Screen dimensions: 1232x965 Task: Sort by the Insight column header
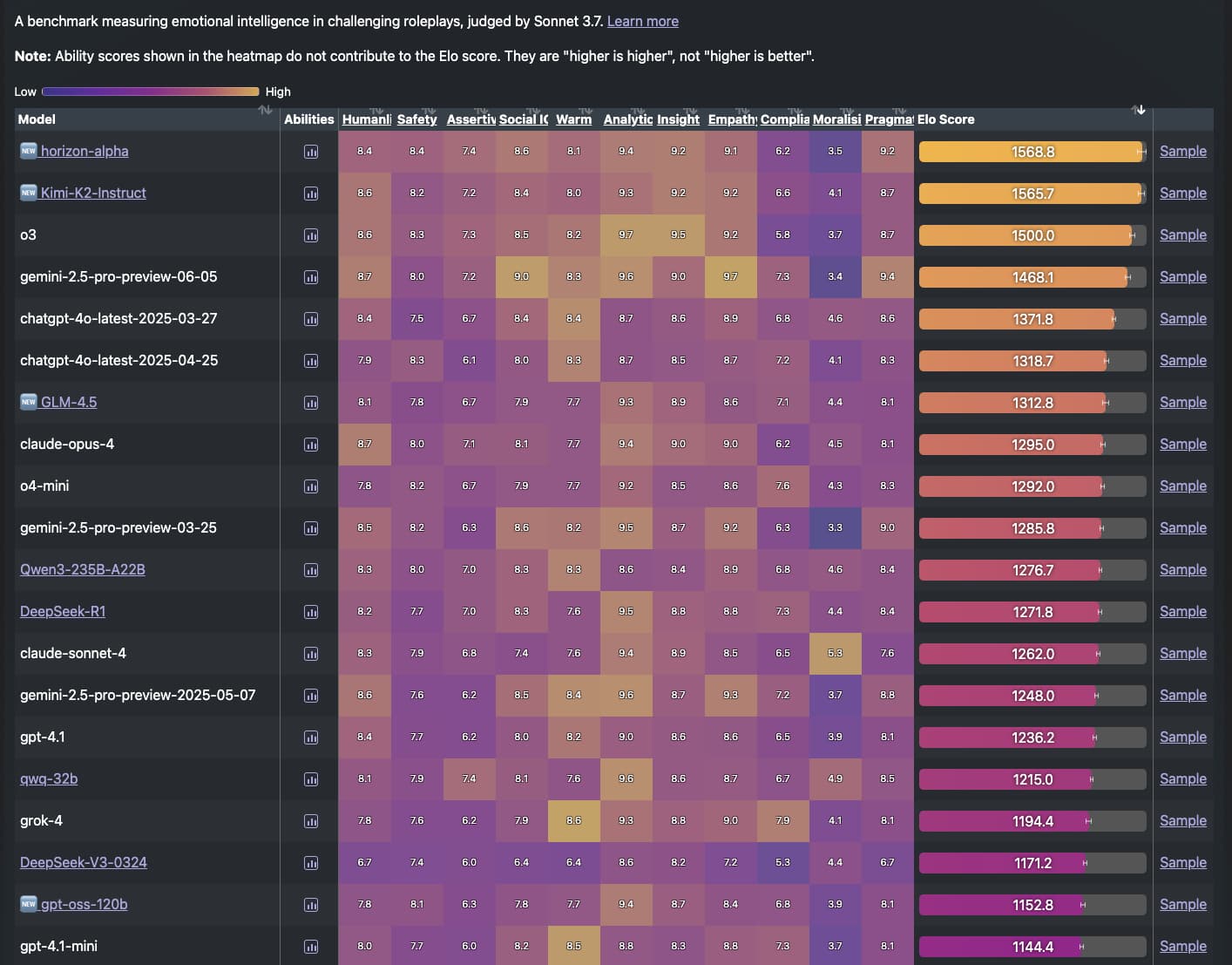click(x=678, y=119)
